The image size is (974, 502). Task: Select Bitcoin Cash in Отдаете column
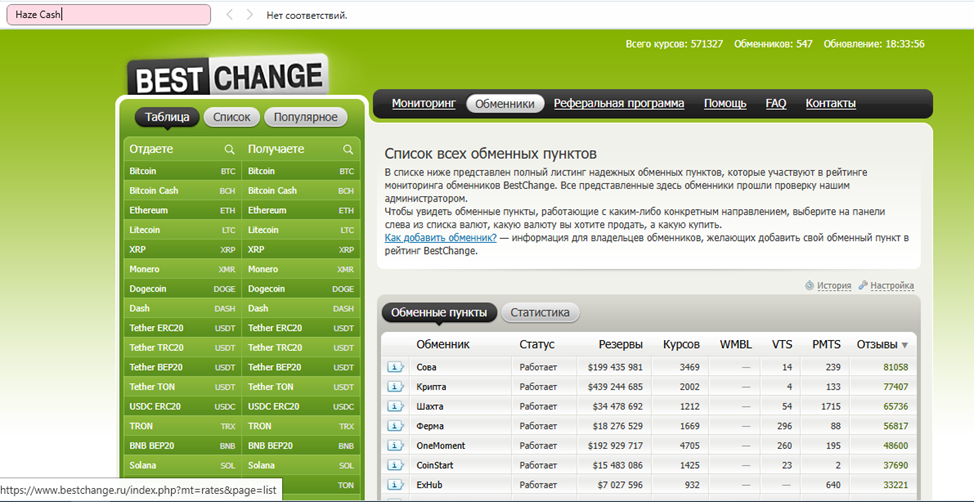[183, 191]
